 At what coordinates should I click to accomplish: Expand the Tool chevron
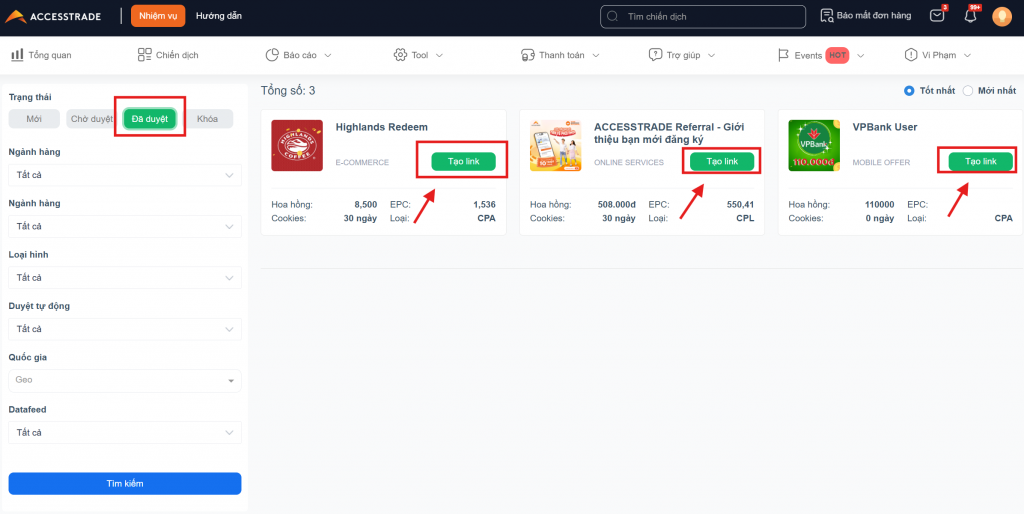click(x=440, y=56)
